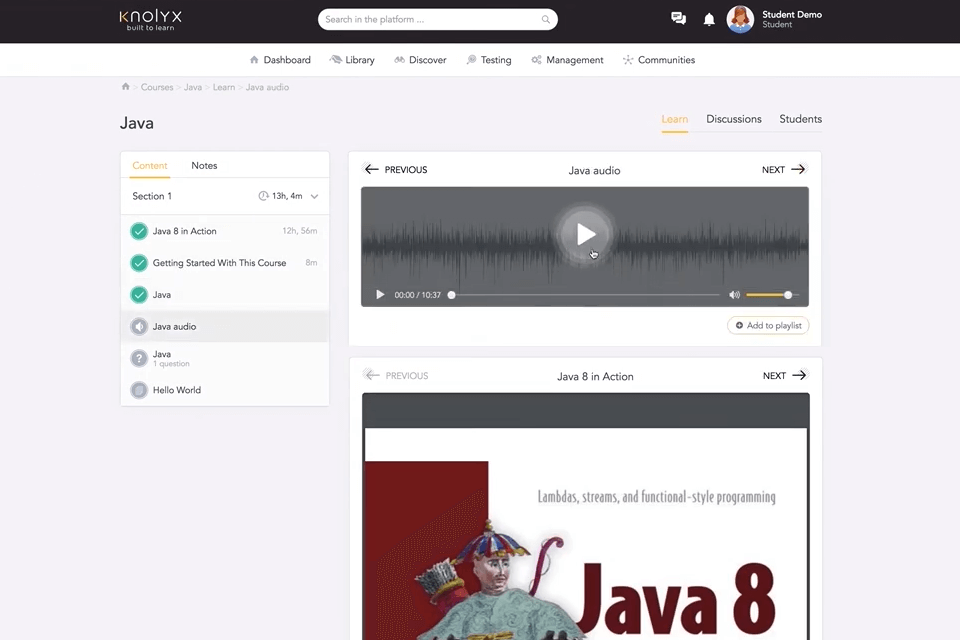This screenshot has width=960, height=640.
Task: Click the right arrow by NEXT in Java 8 in Action
Action: point(799,375)
